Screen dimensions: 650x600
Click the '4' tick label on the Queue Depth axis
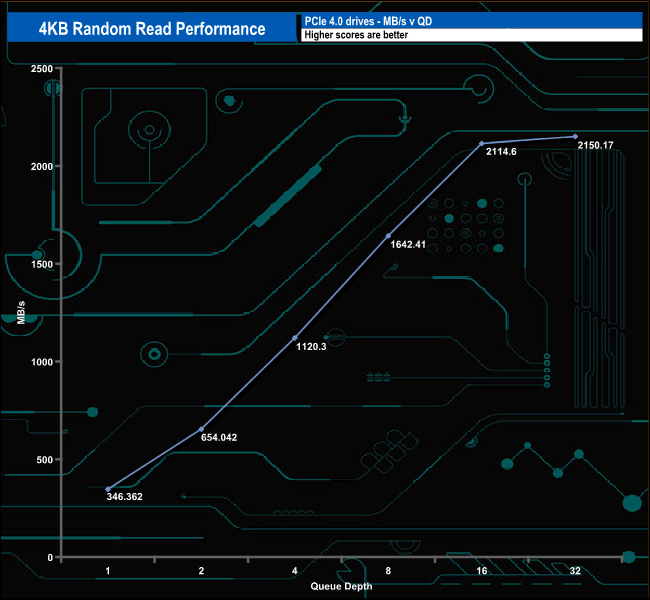coord(295,570)
